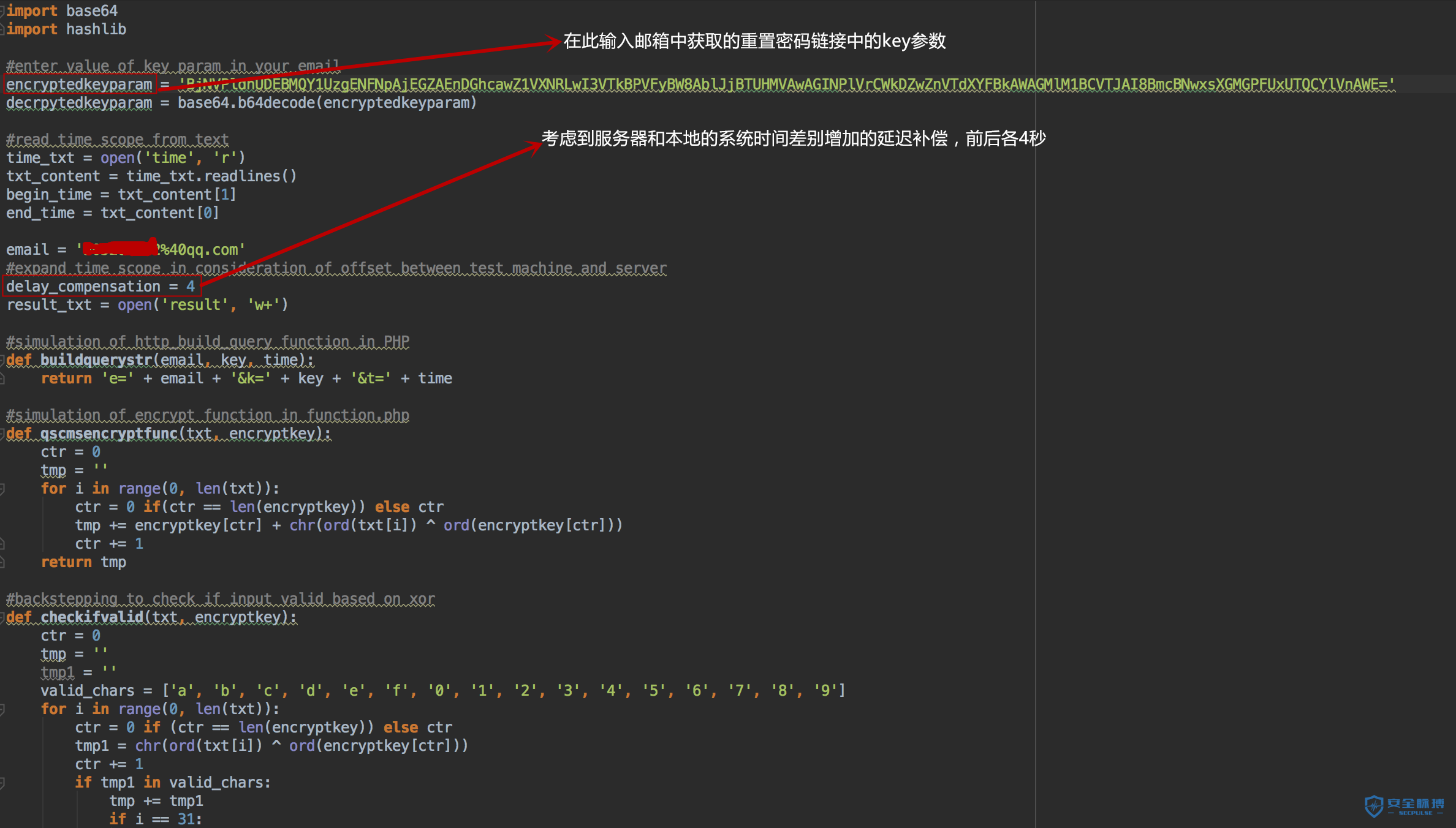Place cursor on encryptedkeyparam variable name
Image resolution: width=1456 pixels, height=828 pixels.
pyautogui.click(x=79, y=85)
